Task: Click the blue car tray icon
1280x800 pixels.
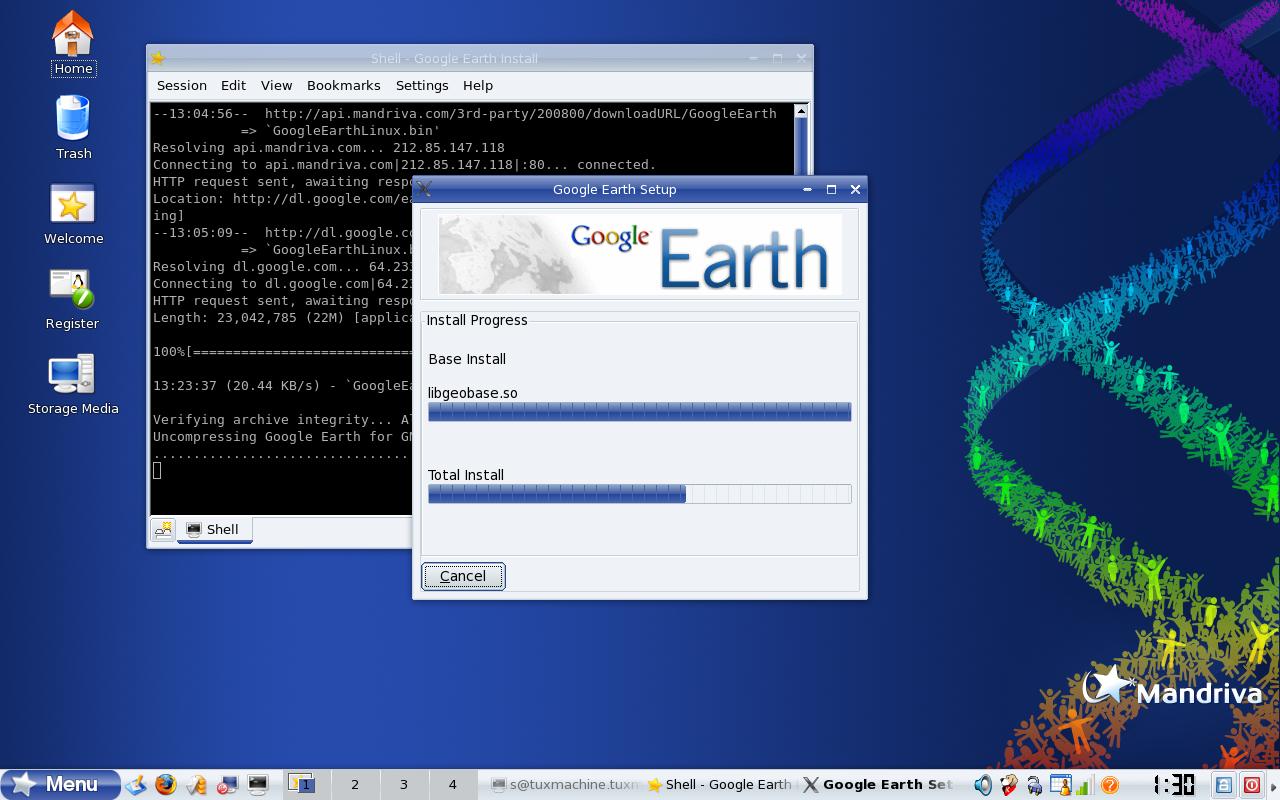Action: pos(1034,786)
